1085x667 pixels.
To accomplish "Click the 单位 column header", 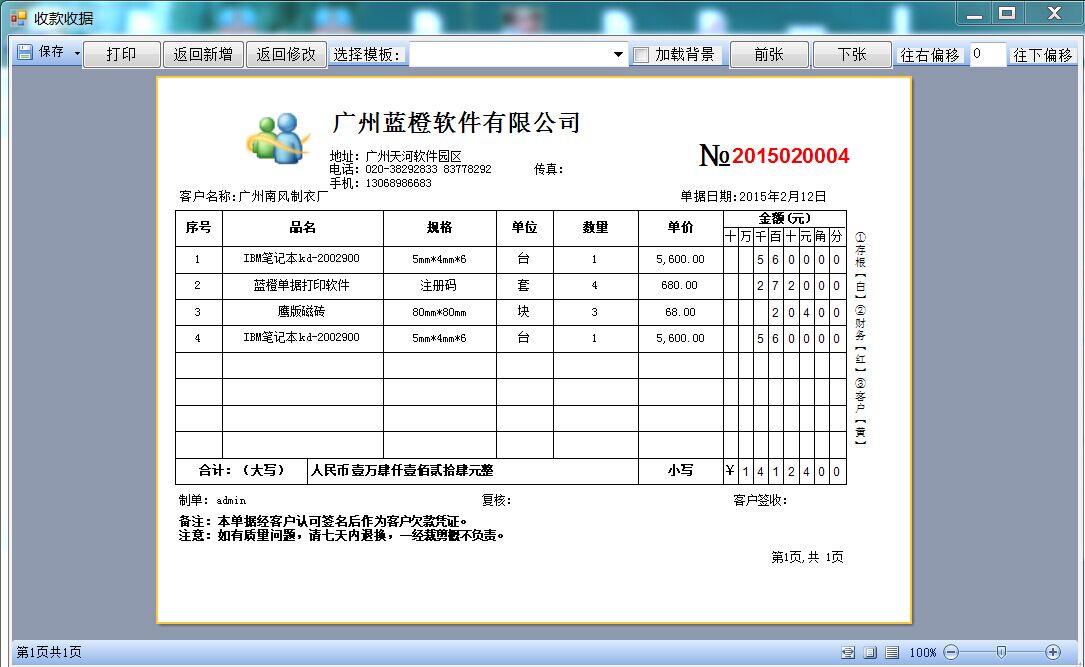I will [x=525, y=228].
